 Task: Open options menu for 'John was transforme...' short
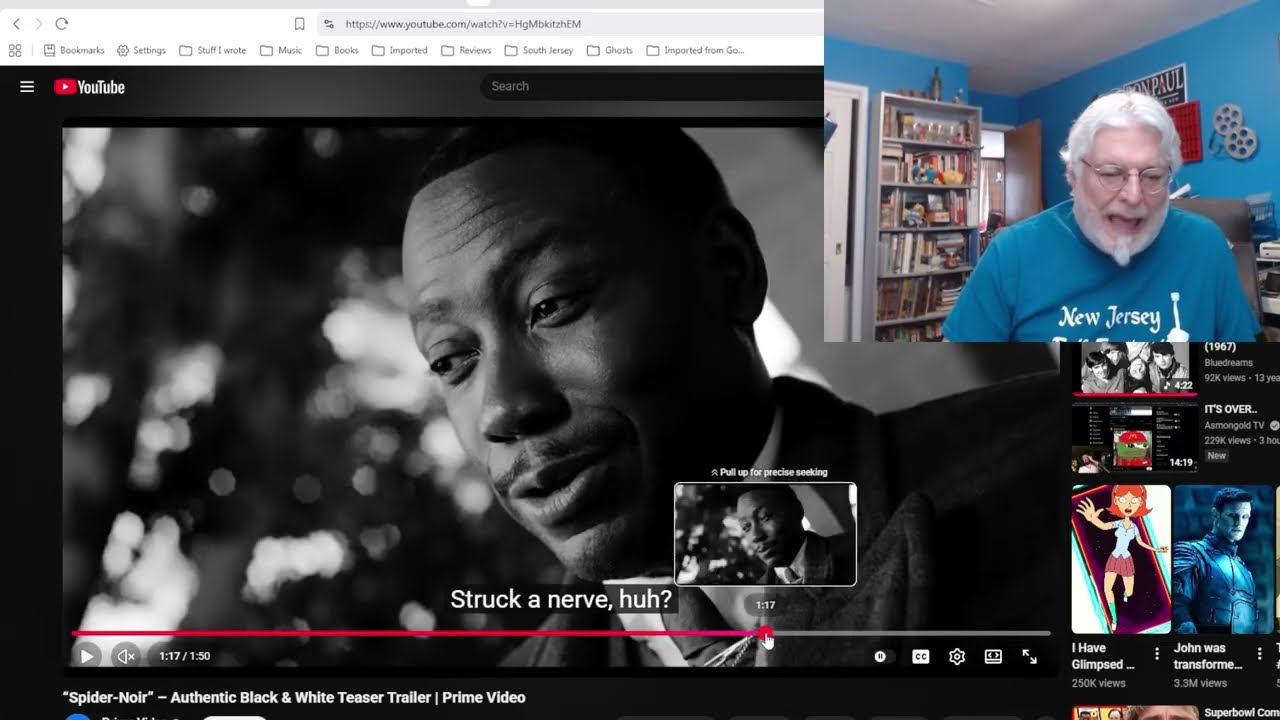tap(1260, 654)
